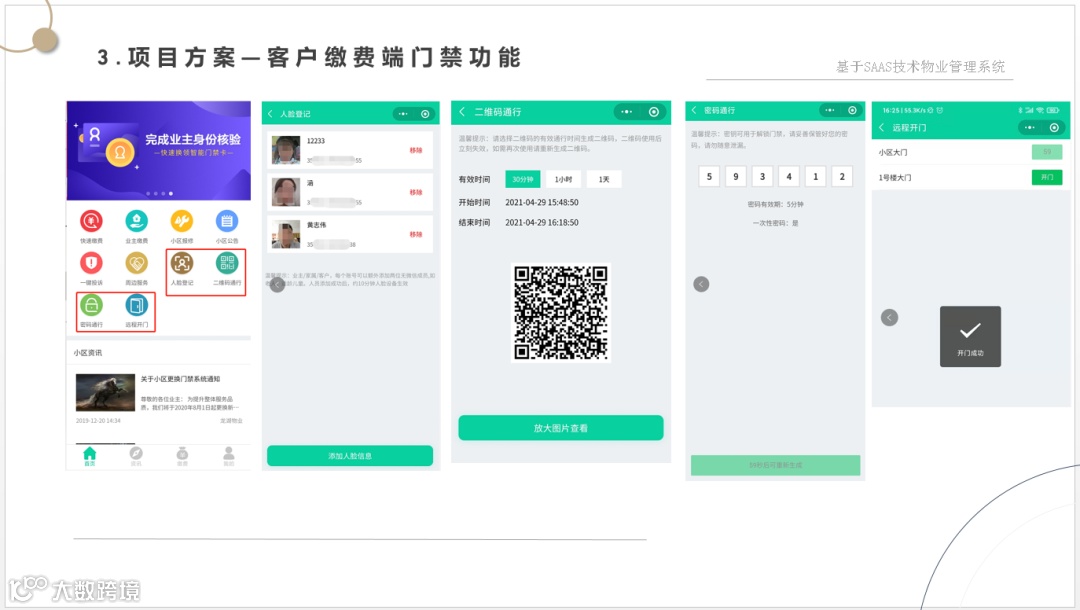Image resolution: width=1080 pixels, height=610 pixels.
Task: Remove the face entry named 涵
Action: pyautogui.click(x=415, y=192)
